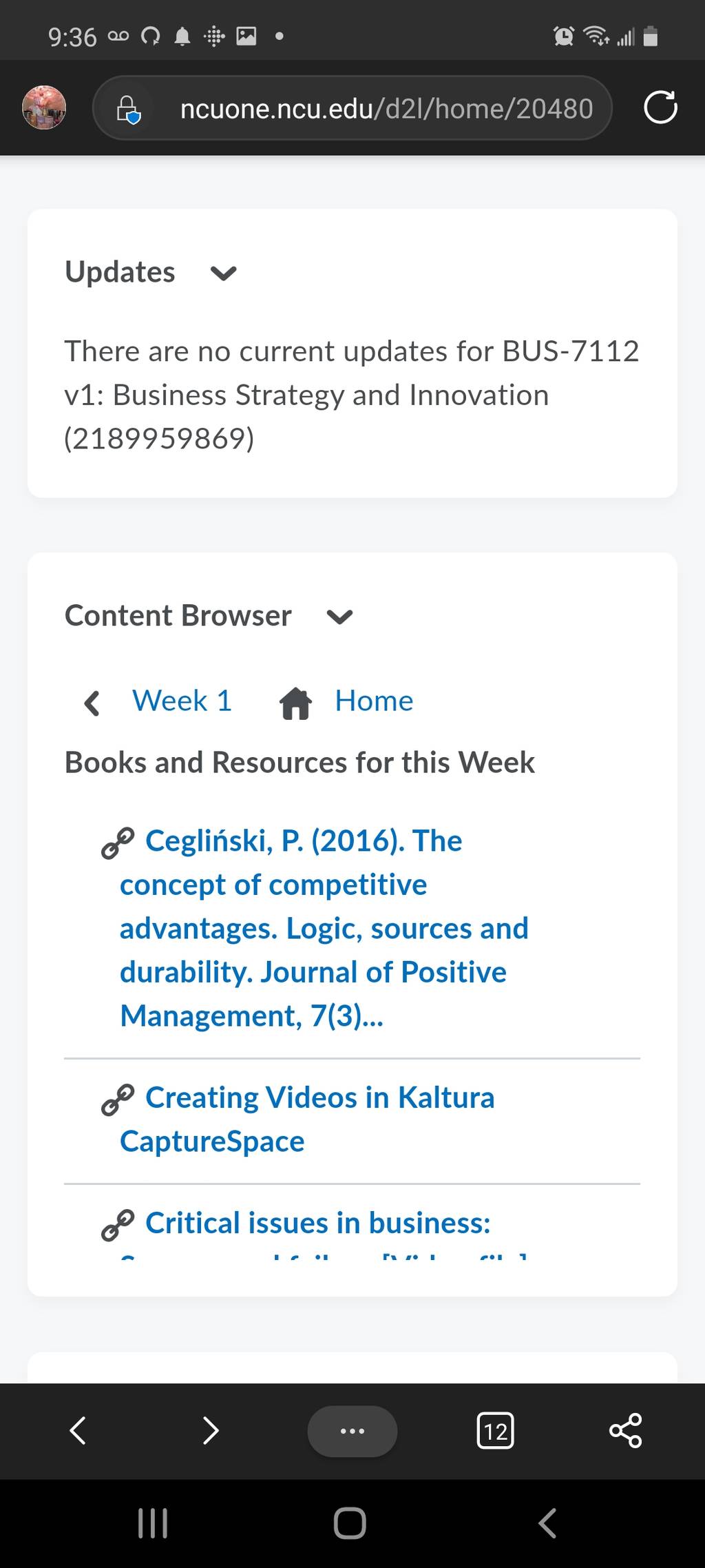Expand the Content Browser dropdown chevron
The height and width of the screenshot is (1568, 705).
coord(339,617)
